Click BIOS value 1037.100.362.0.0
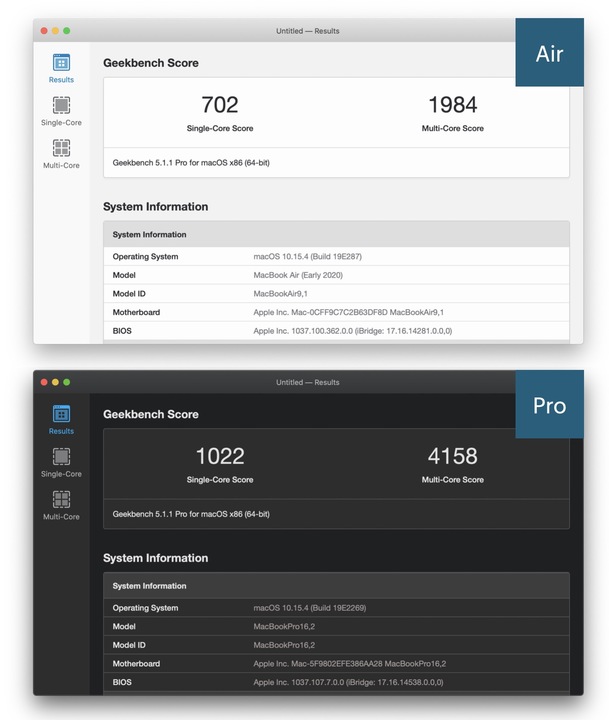 tap(353, 331)
